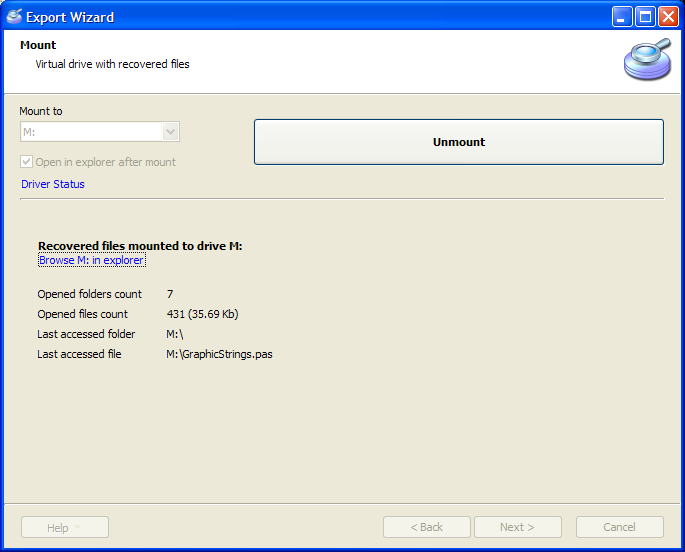Click the Recovered files mounted to drive text
Viewport: 685px width, 552px height.
coord(140,246)
